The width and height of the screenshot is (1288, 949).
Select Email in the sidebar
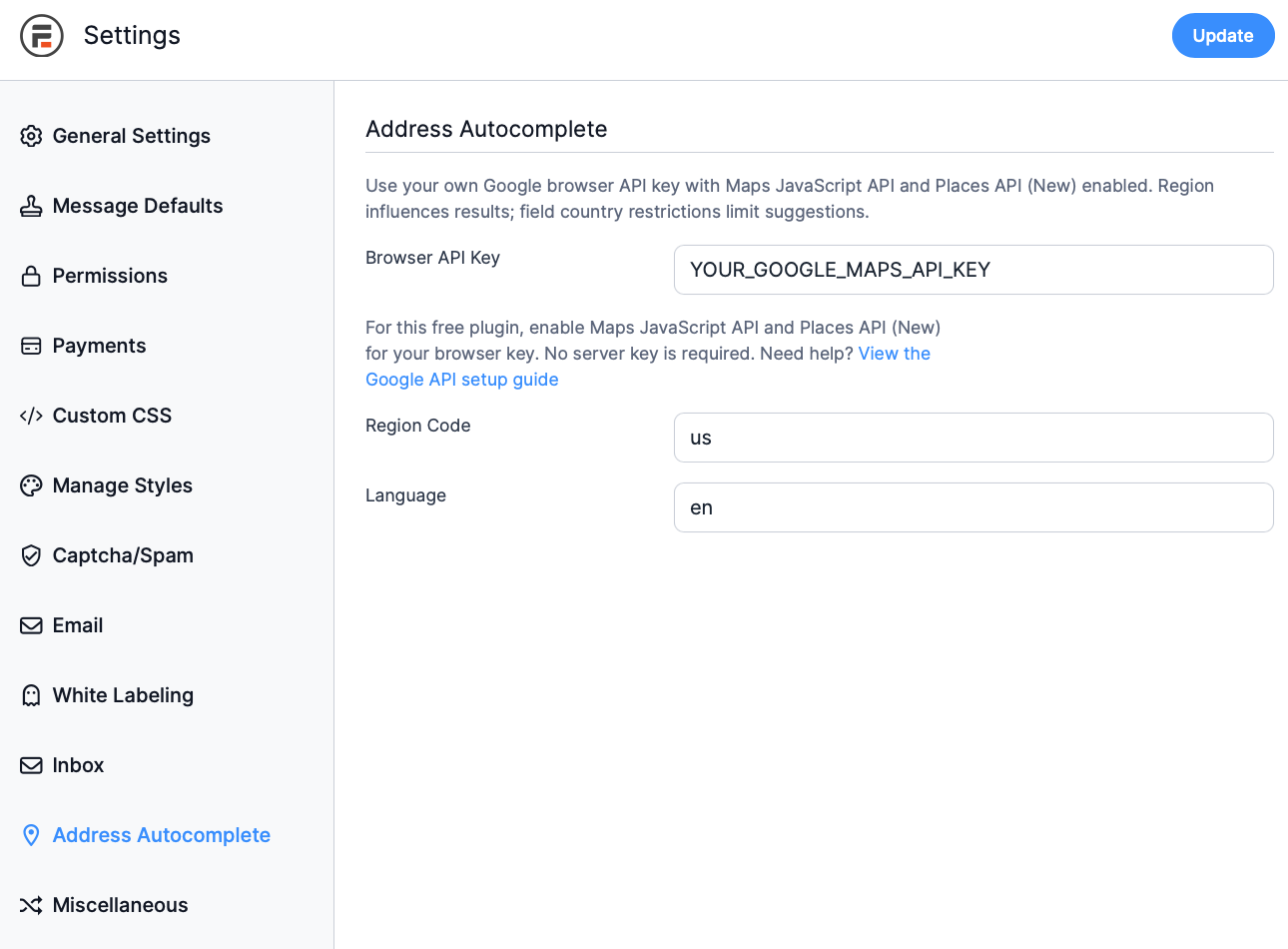78,625
